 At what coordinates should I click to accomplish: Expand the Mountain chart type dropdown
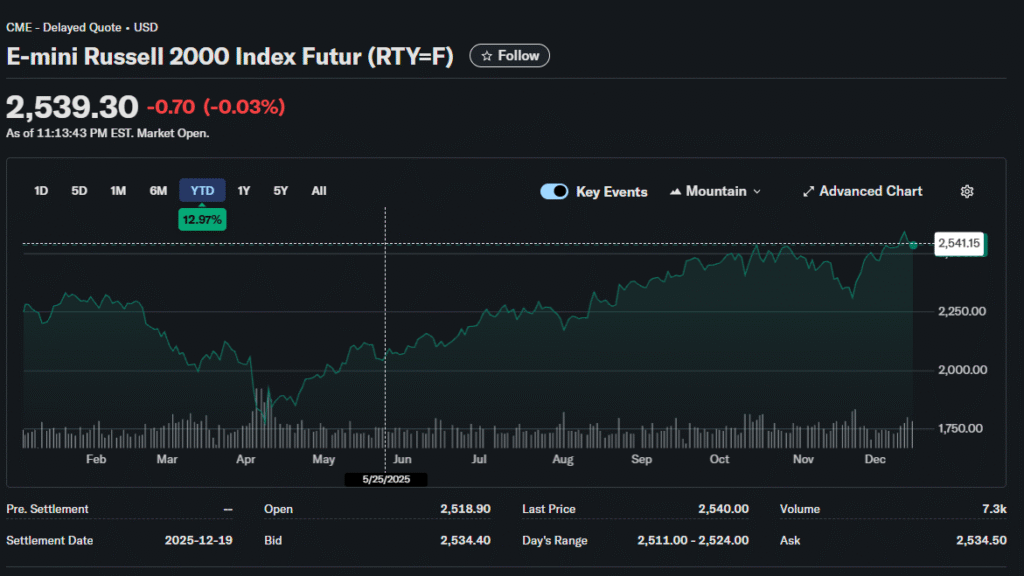pos(756,191)
